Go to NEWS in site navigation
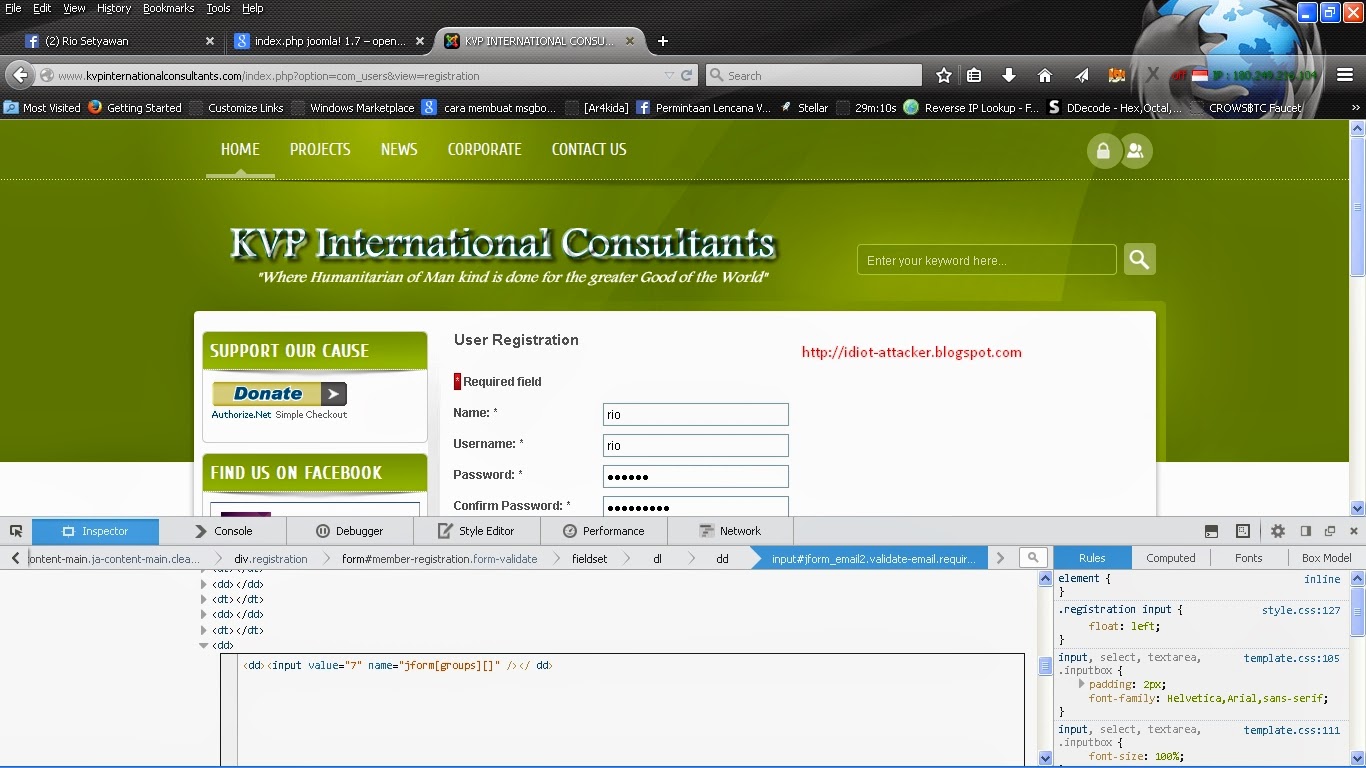The width and height of the screenshot is (1366, 768). 399,149
